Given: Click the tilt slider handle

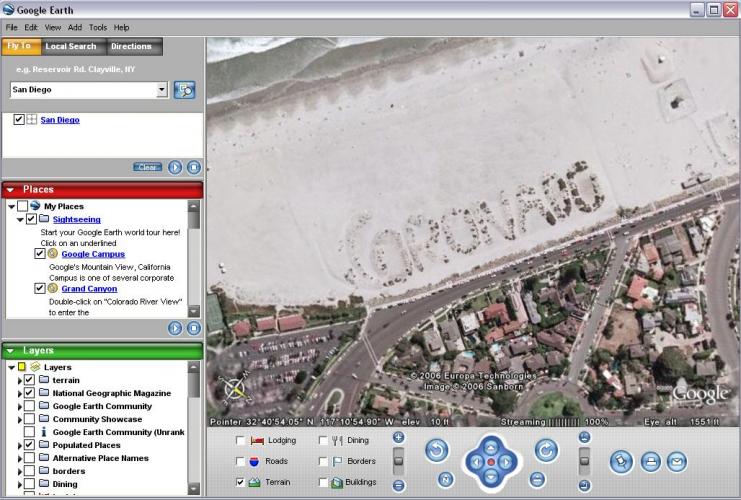Looking at the screenshot, I should coord(585,461).
